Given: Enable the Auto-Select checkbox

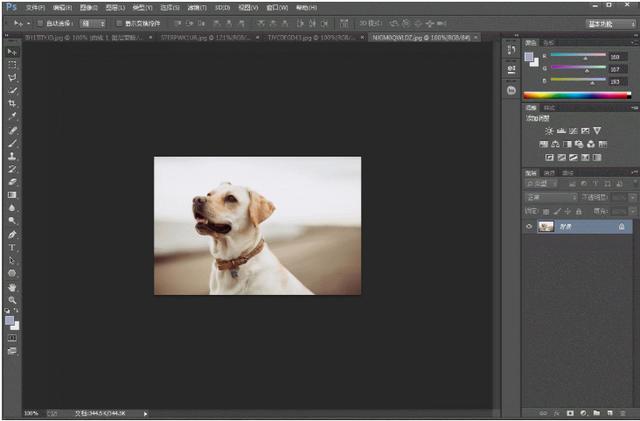Looking at the screenshot, I should pos(40,22).
